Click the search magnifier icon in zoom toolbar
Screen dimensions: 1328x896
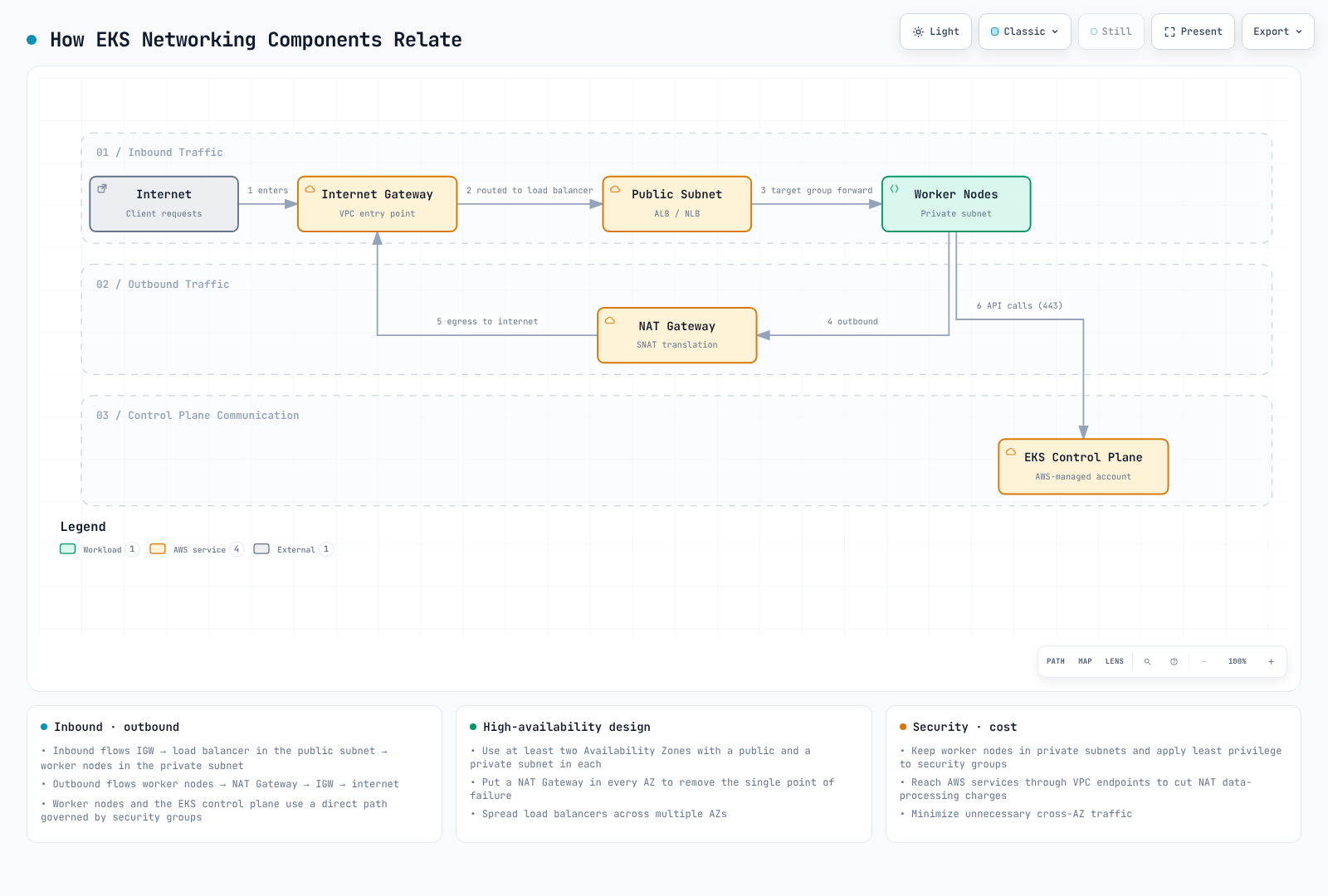(x=1148, y=661)
